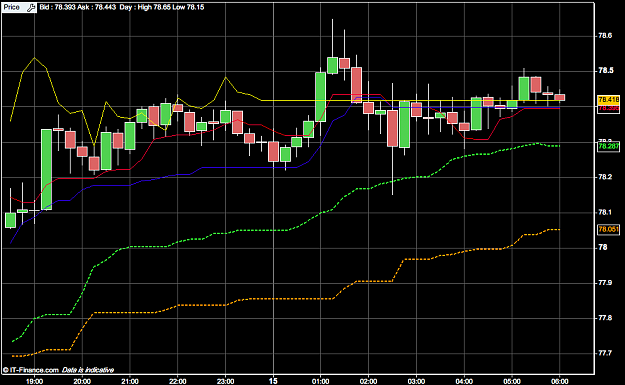Click the 19:00 time axis label

[34, 381]
